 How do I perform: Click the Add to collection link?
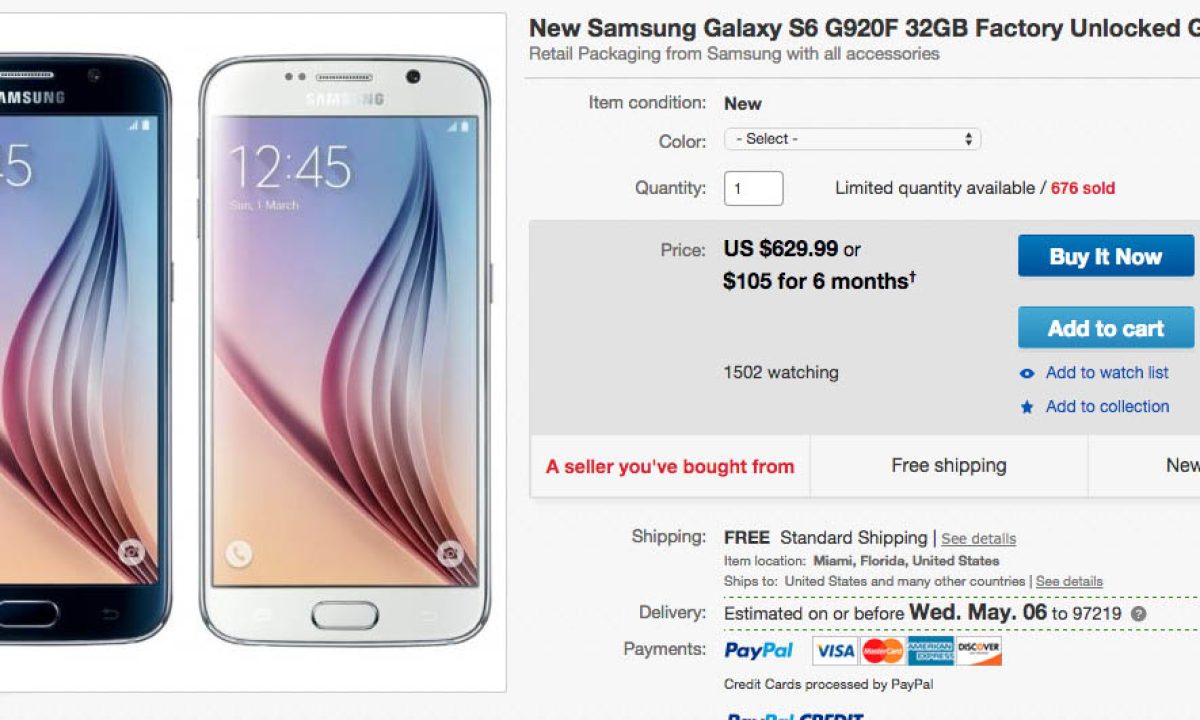tap(1107, 407)
